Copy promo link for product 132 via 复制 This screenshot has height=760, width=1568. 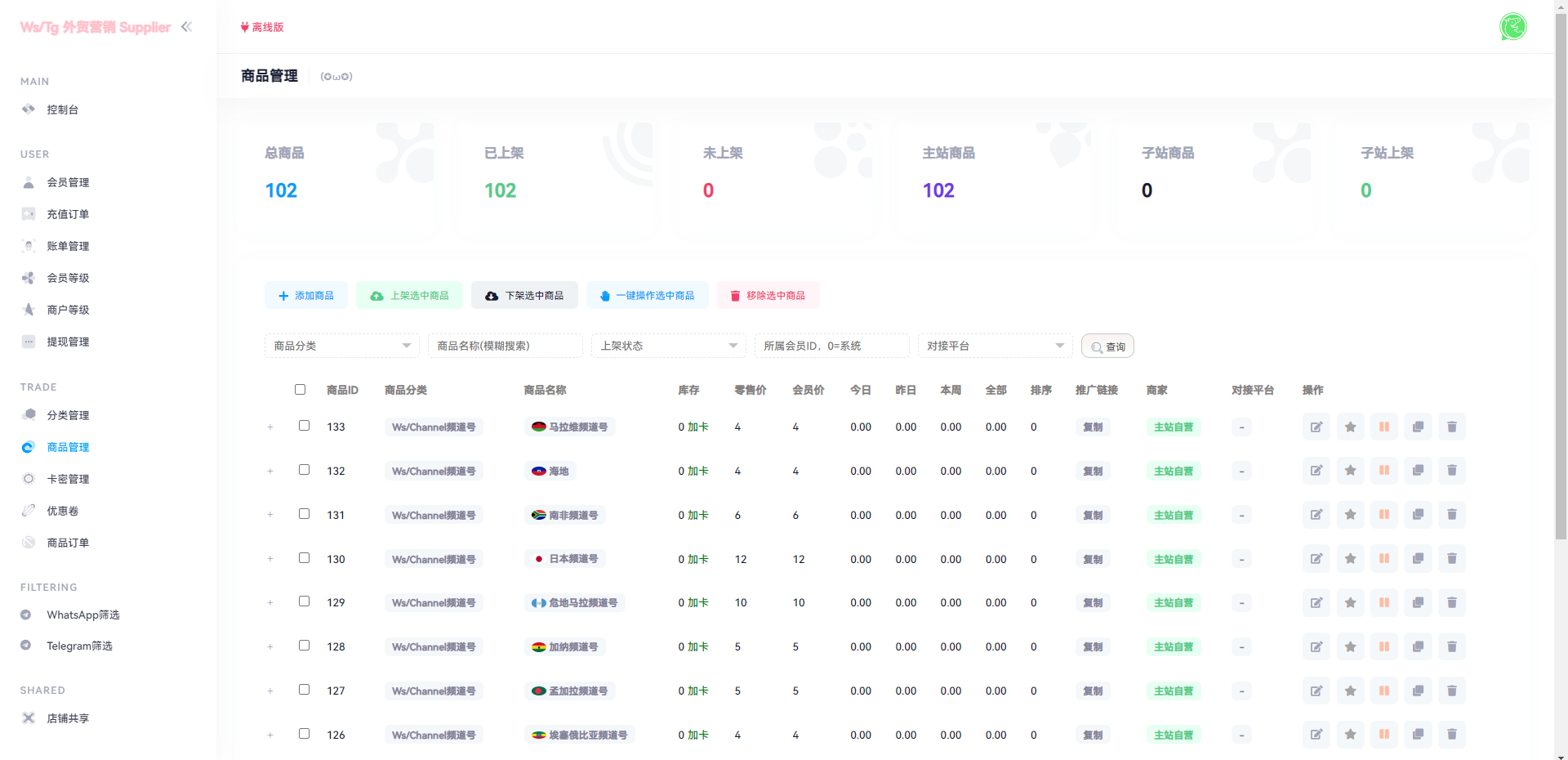1092,471
